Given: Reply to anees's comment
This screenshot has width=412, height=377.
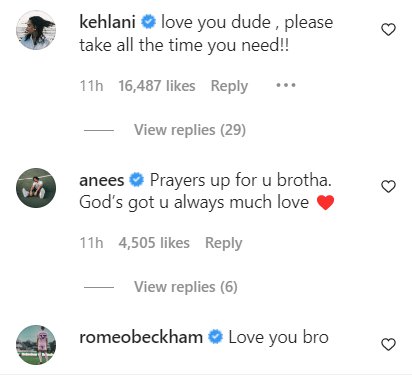Looking at the screenshot, I should [x=224, y=243].
